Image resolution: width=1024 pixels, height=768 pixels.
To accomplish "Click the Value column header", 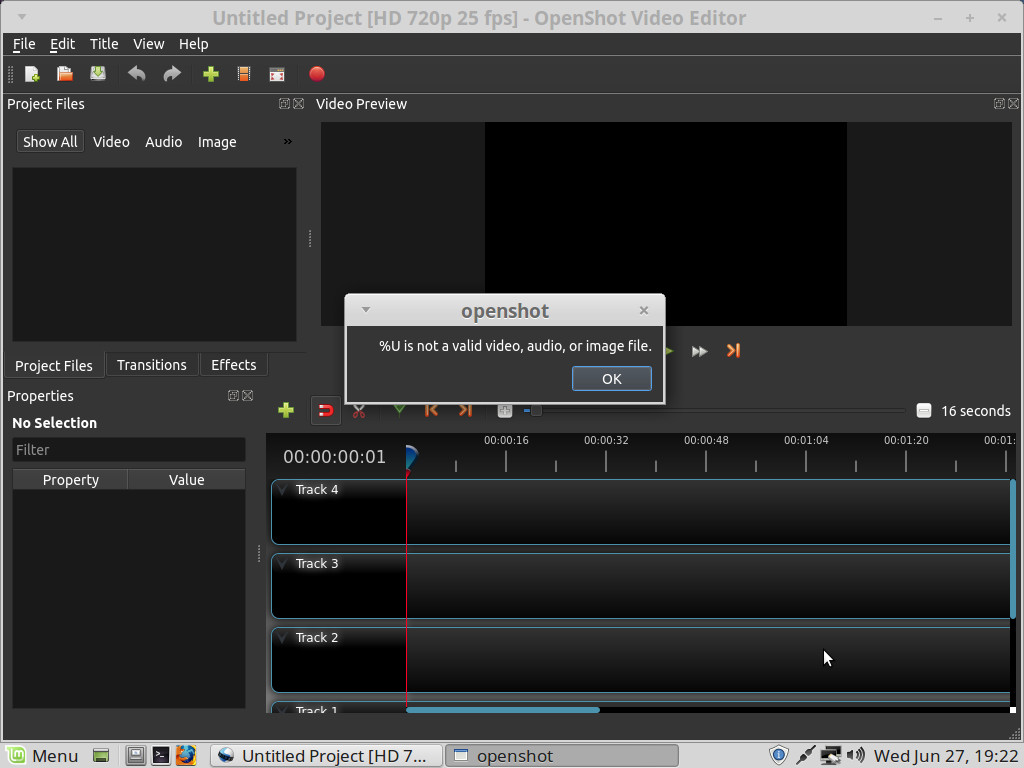I will (187, 480).
